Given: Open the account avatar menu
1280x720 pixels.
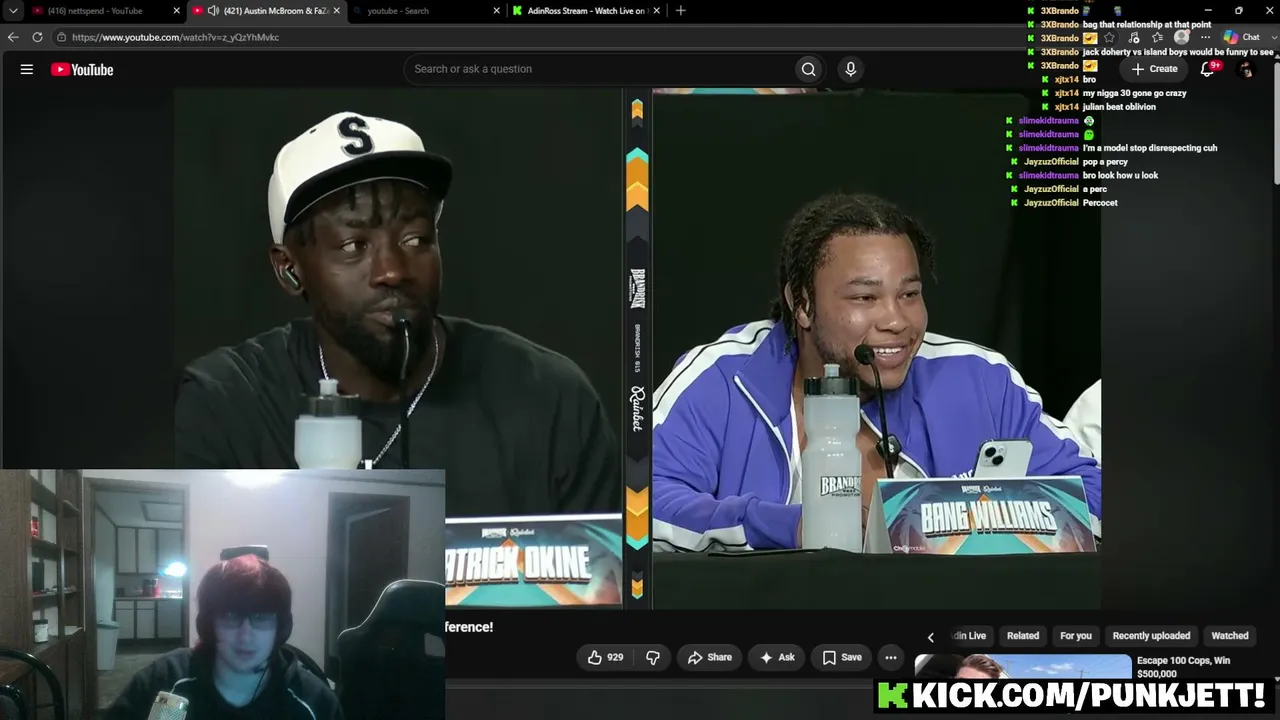Looking at the screenshot, I should [1245, 69].
